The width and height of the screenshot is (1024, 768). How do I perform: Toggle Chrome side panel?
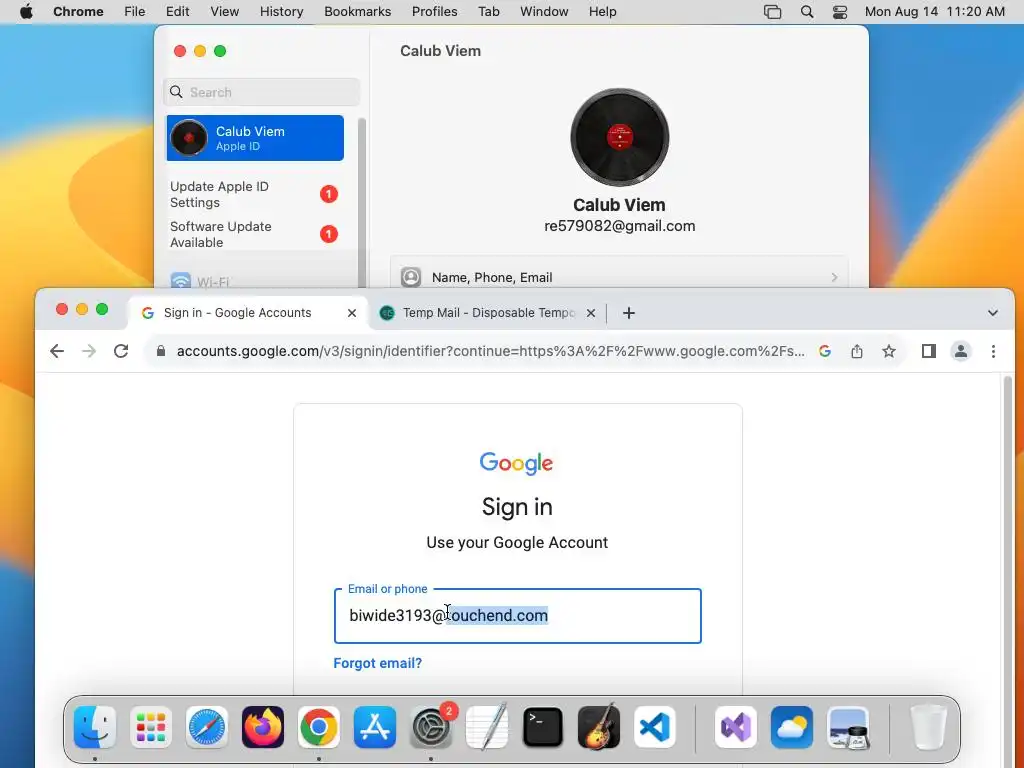(929, 351)
